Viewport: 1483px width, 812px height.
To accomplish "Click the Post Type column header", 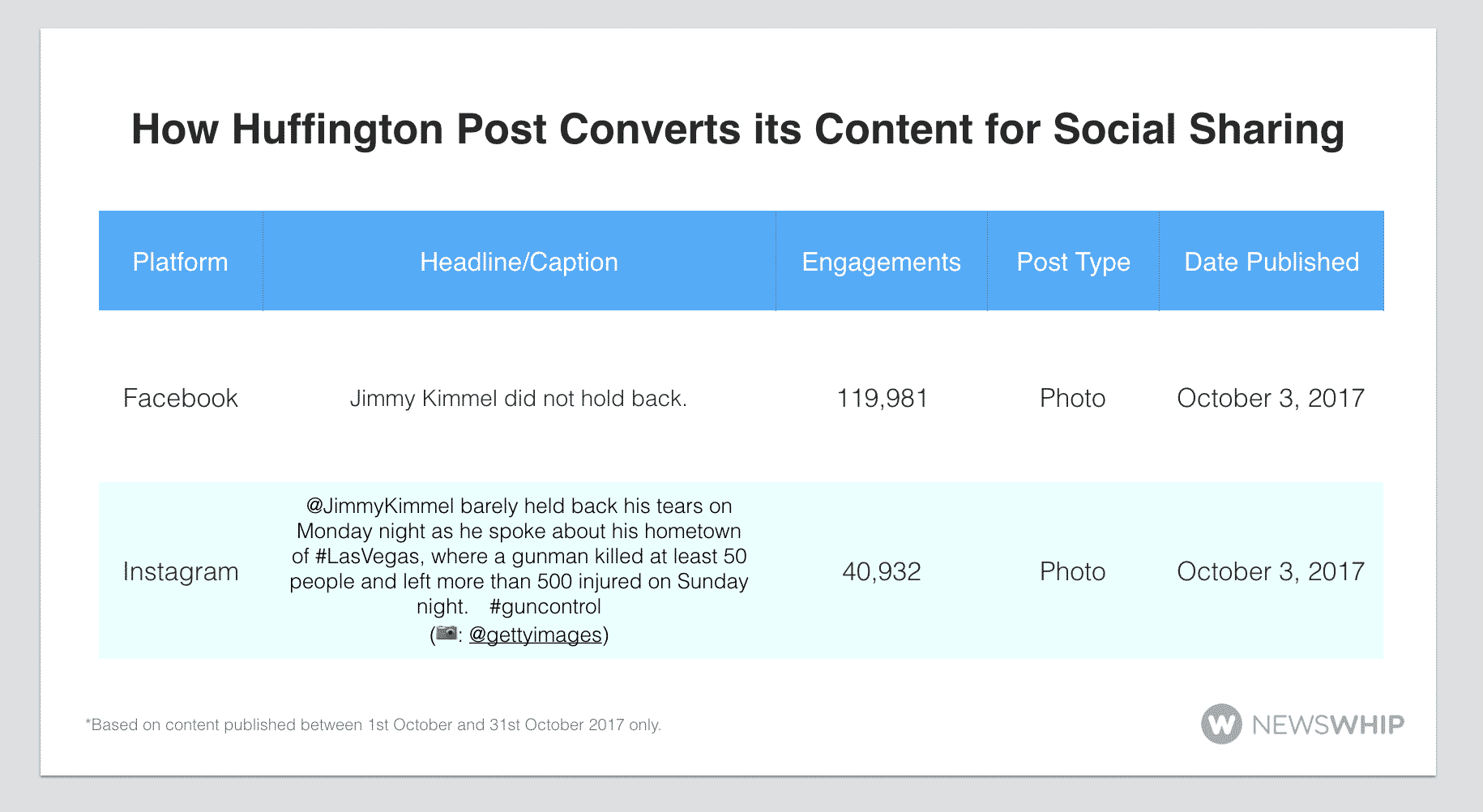I will click(1073, 262).
